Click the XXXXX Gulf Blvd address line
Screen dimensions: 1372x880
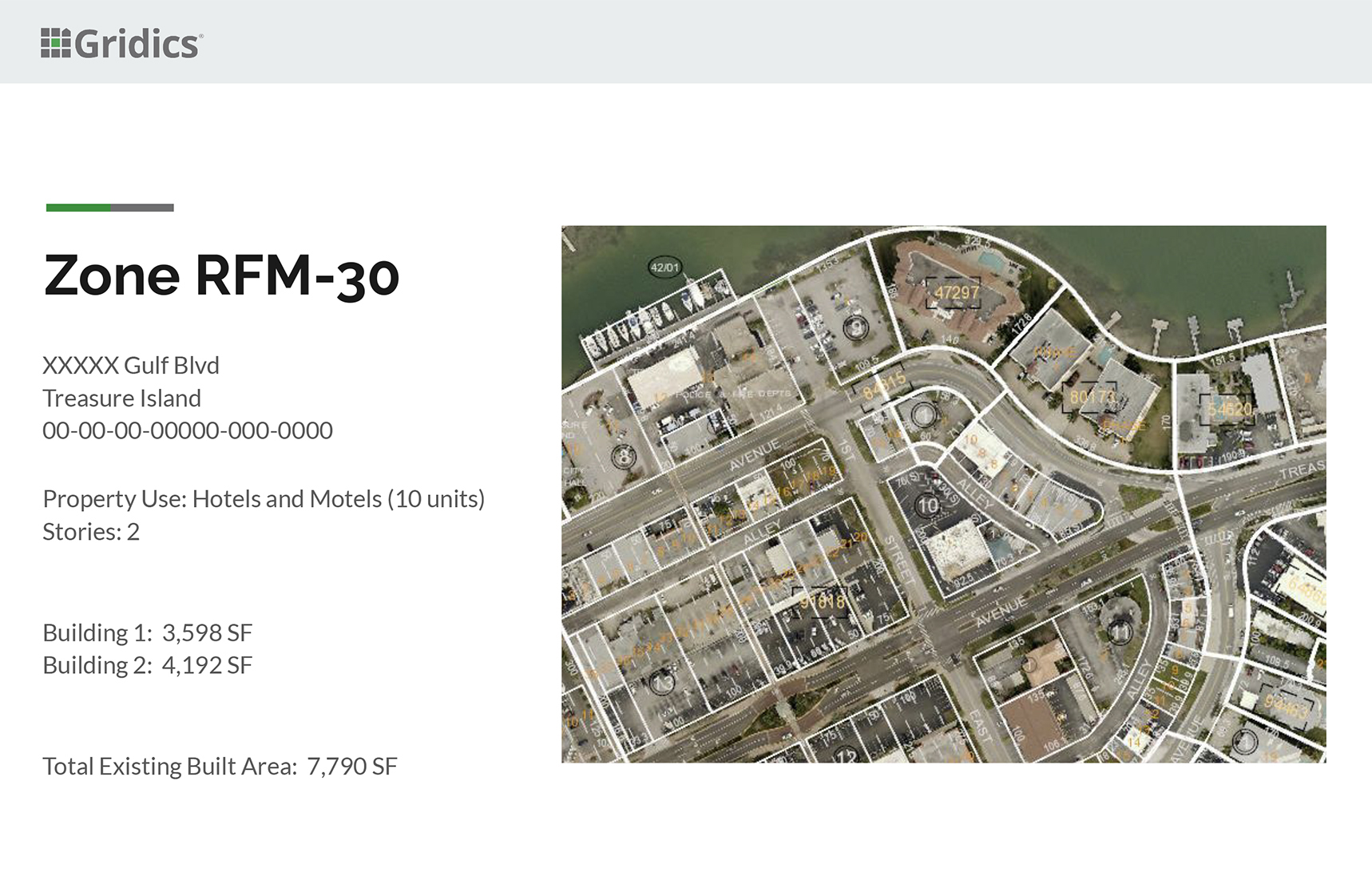131,365
